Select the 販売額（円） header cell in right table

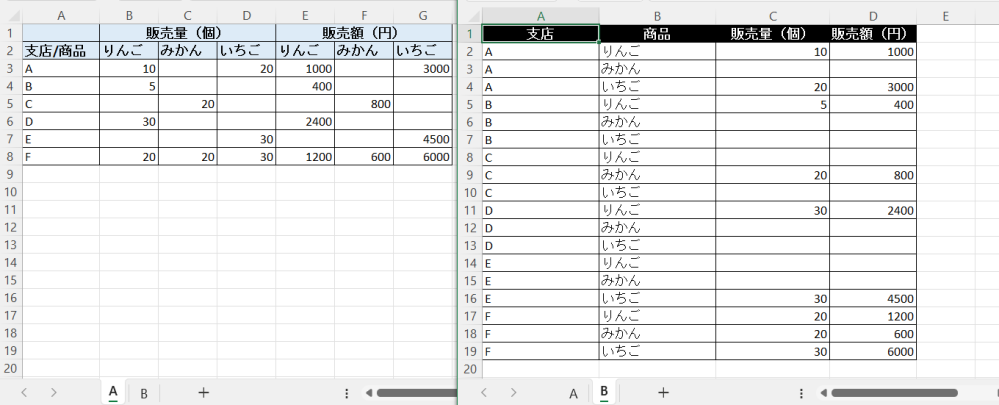click(x=872, y=33)
